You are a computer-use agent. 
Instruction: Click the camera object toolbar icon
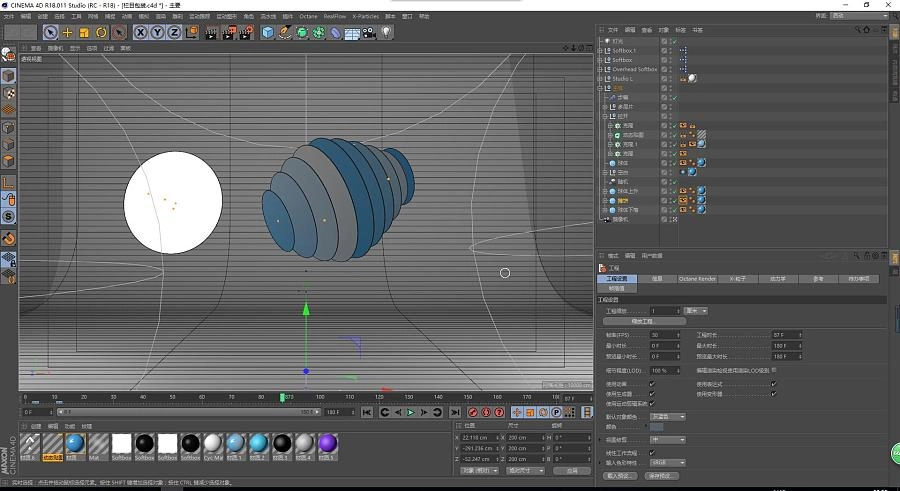[369, 32]
